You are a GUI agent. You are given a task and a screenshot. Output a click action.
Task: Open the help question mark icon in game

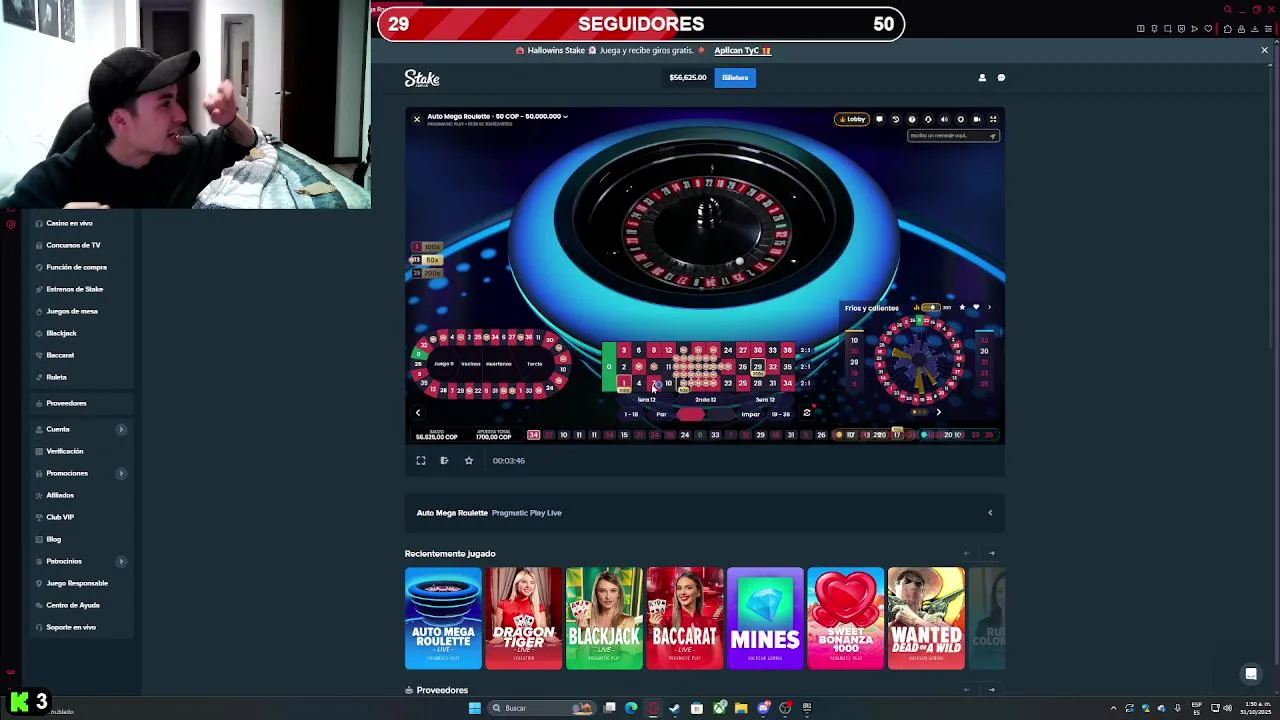(911, 119)
